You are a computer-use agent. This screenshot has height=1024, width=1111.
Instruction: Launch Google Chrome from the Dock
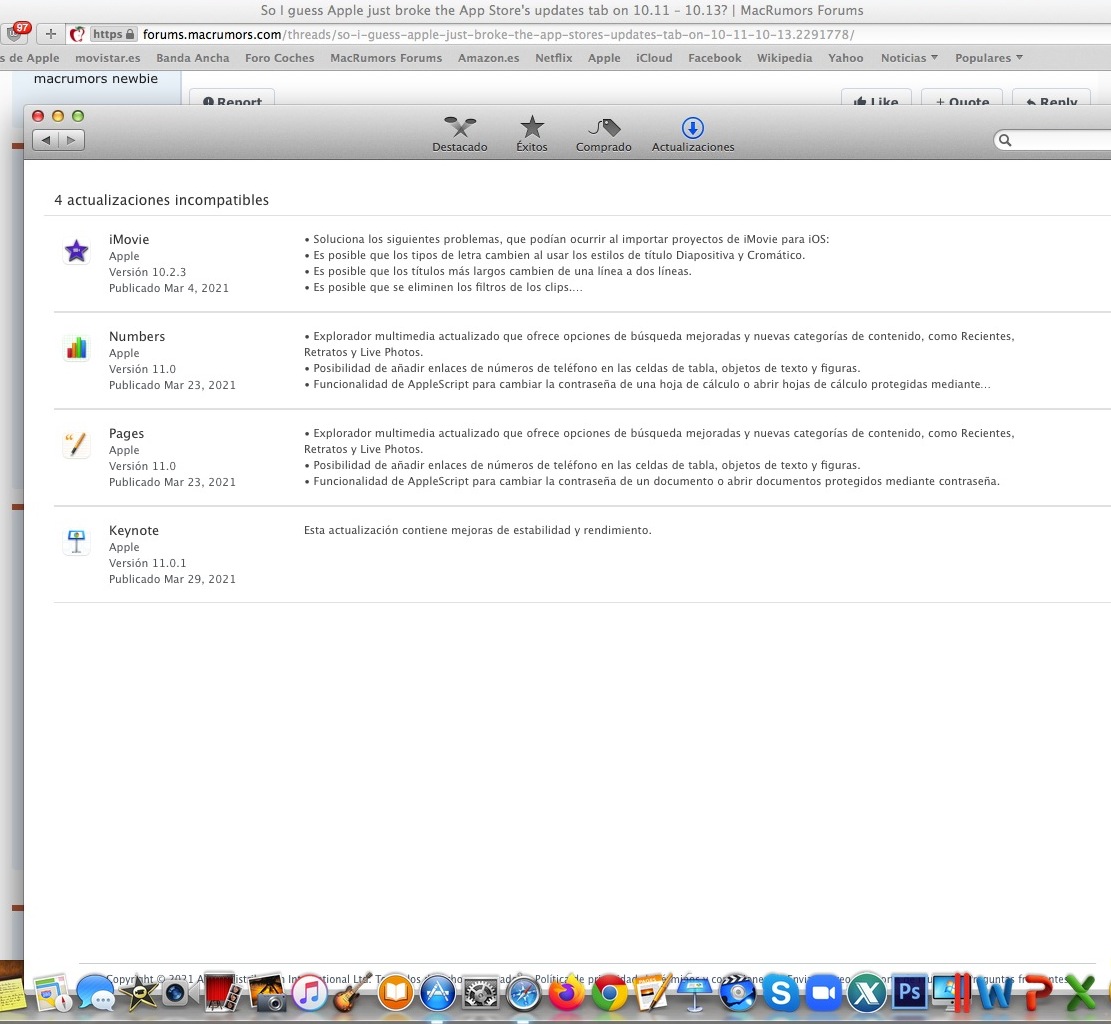pos(609,993)
